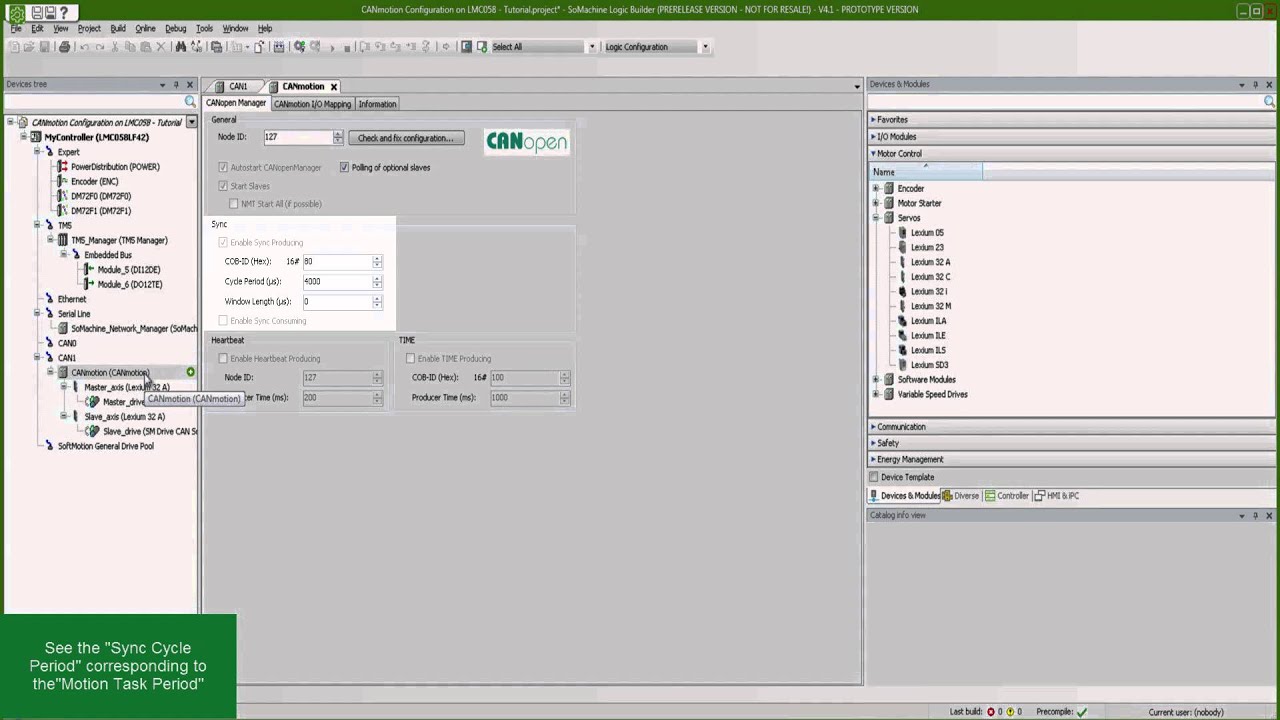Select Lexium 32 M in catalog
The height and width of the screenshot is (720, 1280).
coord(931,307)
